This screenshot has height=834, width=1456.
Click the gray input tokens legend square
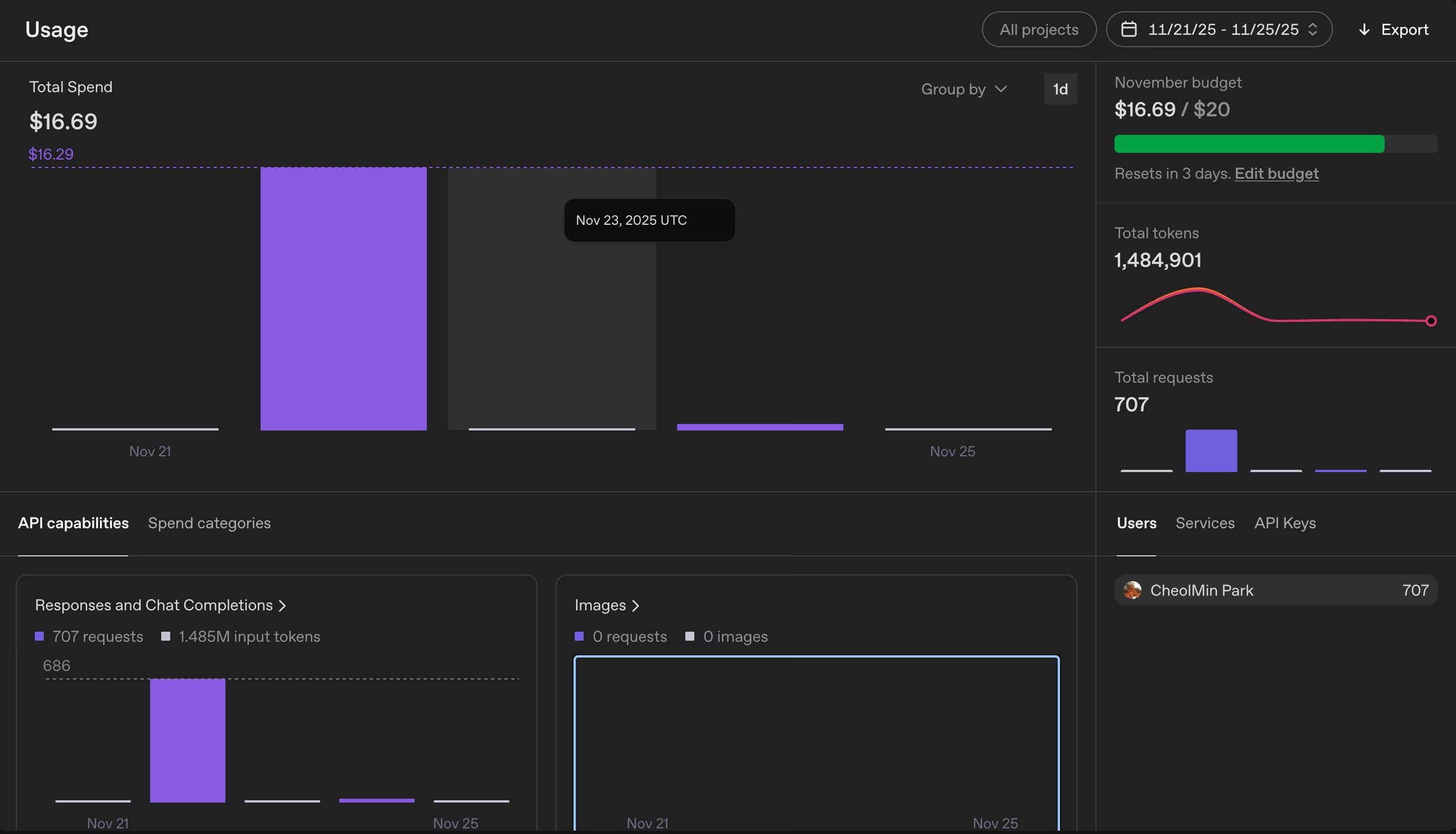[x=166, y=636]
